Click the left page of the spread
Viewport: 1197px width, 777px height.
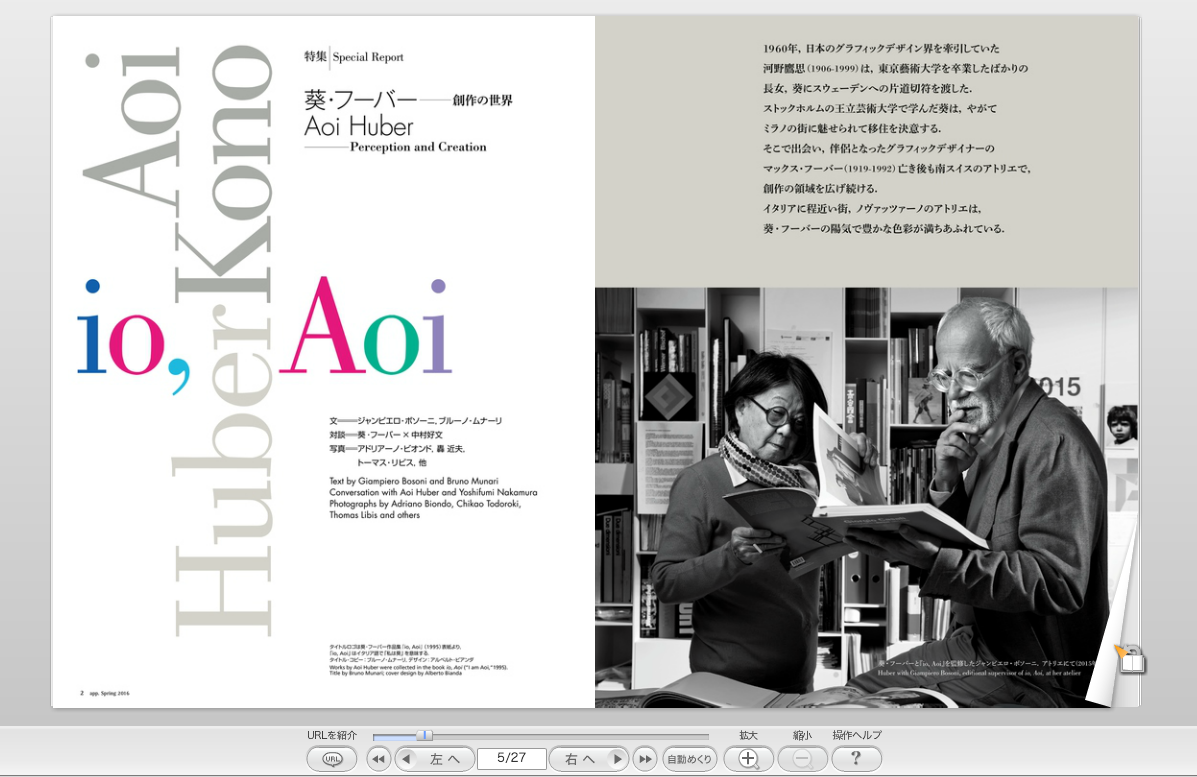[x=323, y=362]
